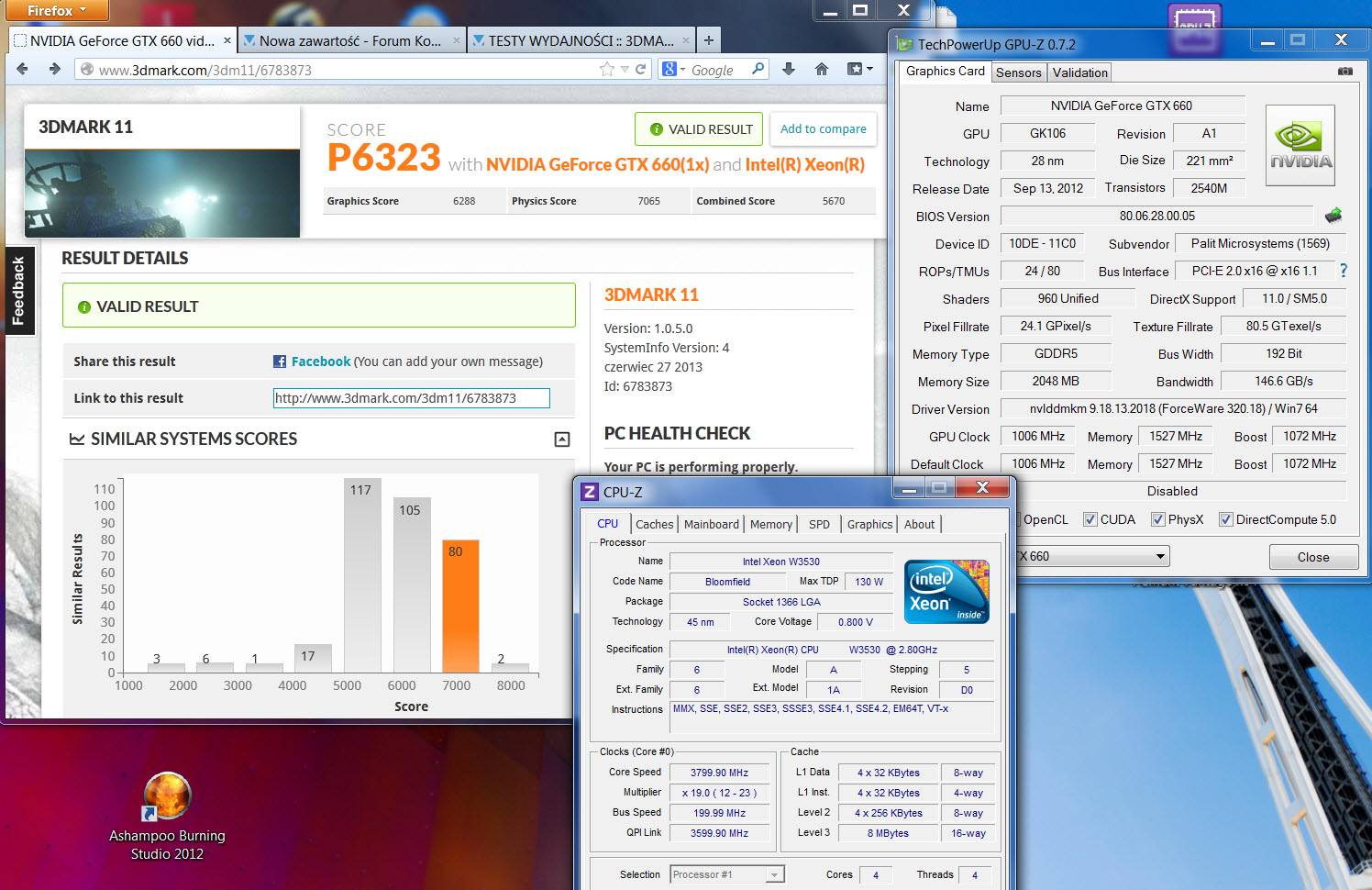The width and height of the screenshot is (1372, 890).
Task: Click CPU-Z title bar Z icon
Action: click(x=590, y=492)
